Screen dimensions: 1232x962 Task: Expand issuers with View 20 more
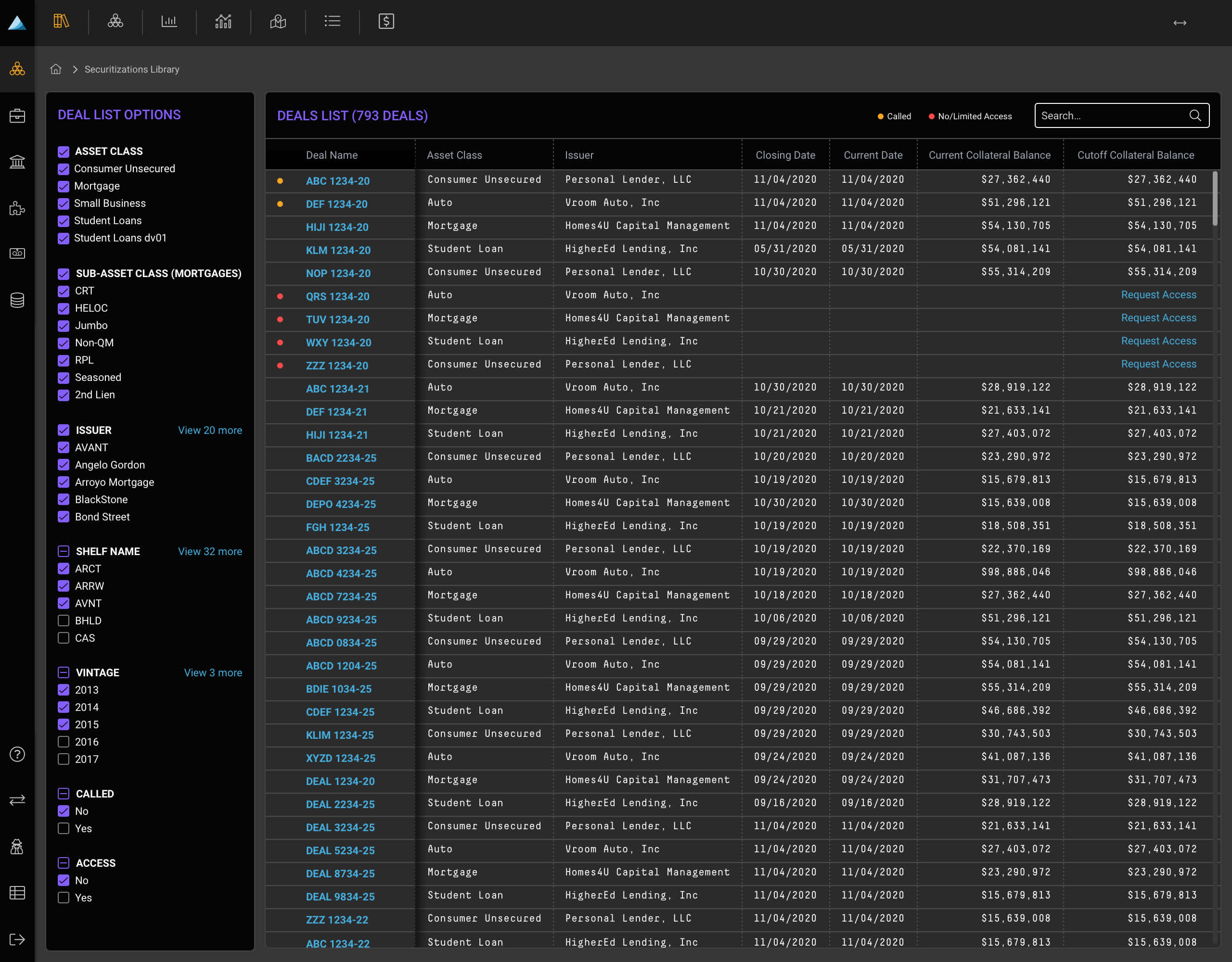210,430
